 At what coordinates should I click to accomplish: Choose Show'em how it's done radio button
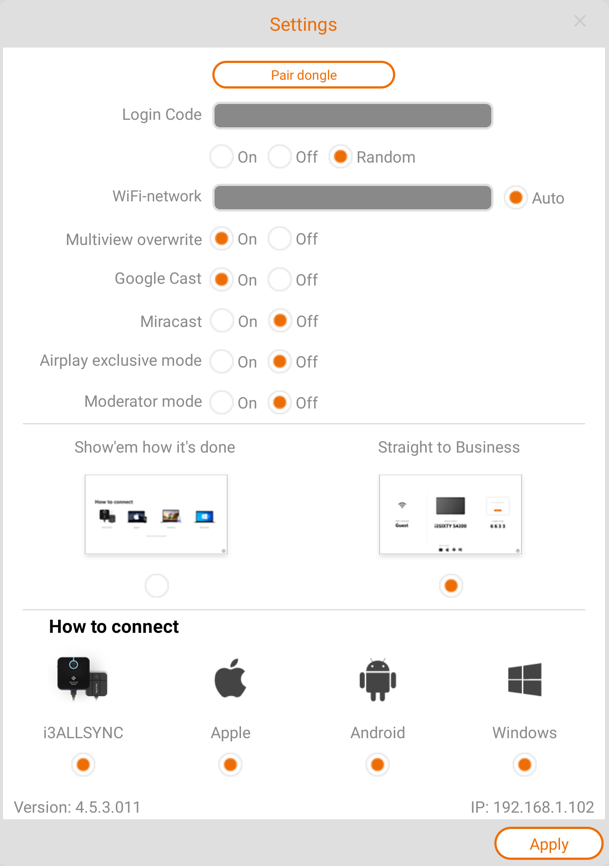pos(156,586)
